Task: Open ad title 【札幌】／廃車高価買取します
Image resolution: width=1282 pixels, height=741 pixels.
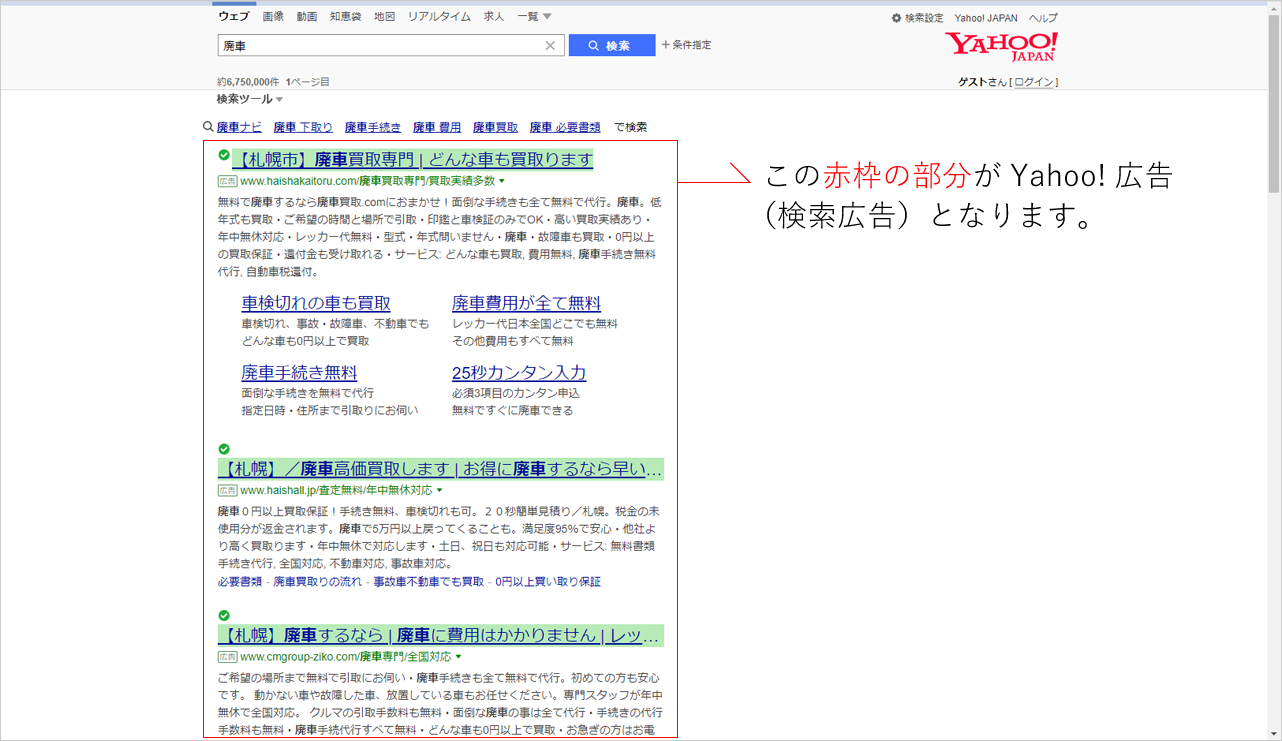Action: click(x=440, y=469)
